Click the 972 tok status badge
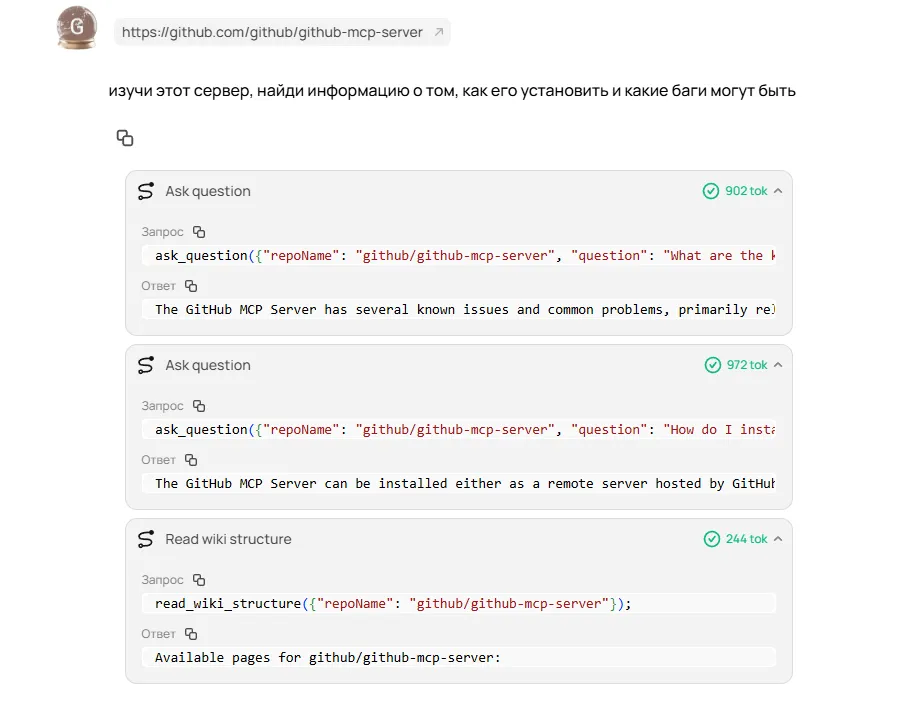The height and width of the screenshot is (704, 899). 736,365
